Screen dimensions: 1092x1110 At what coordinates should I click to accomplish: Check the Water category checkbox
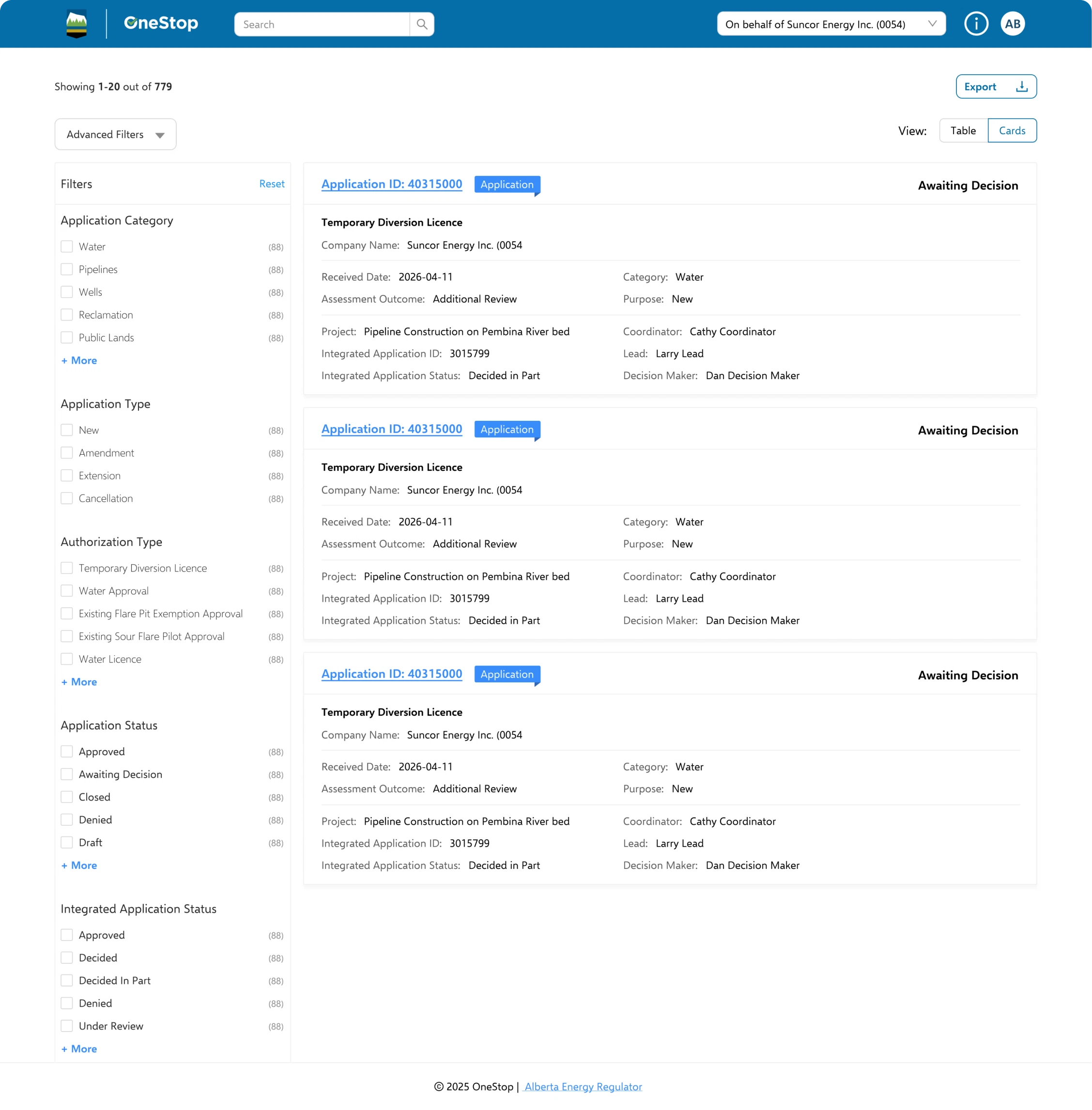(x=67, y=247)
